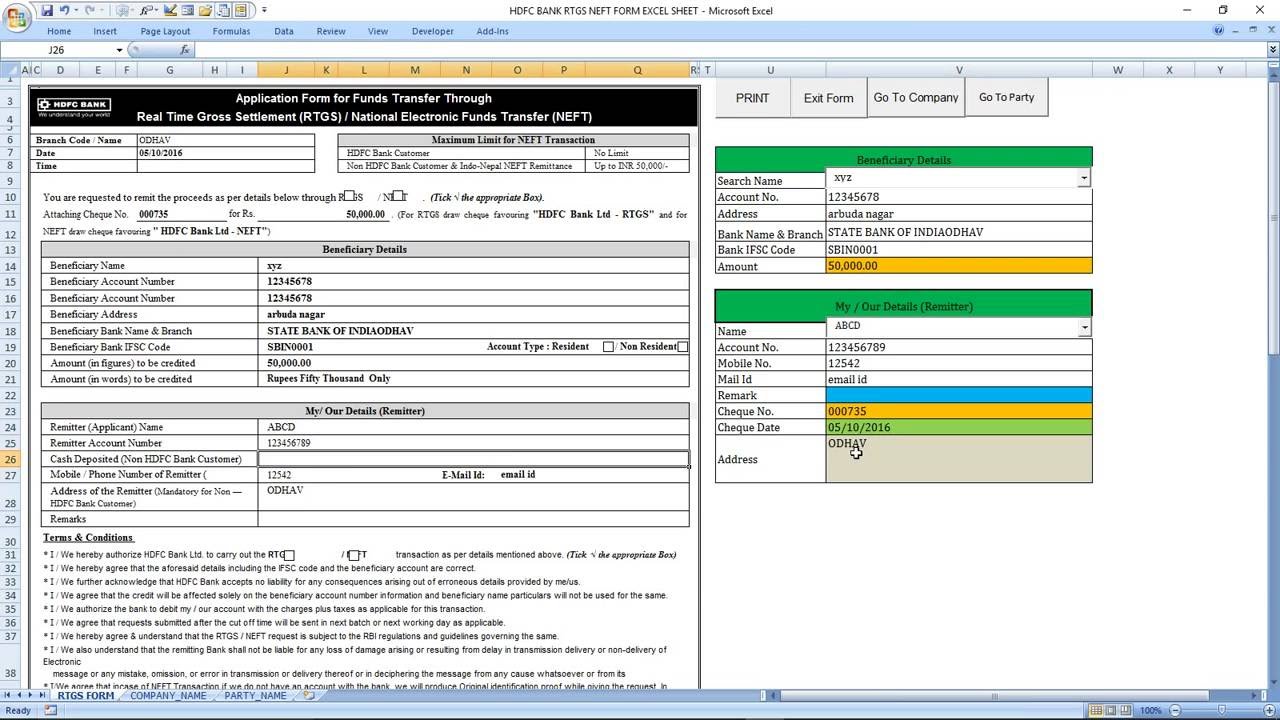Click the Select All corner cell
This screenshot has width=1280, height=720.
10,70
